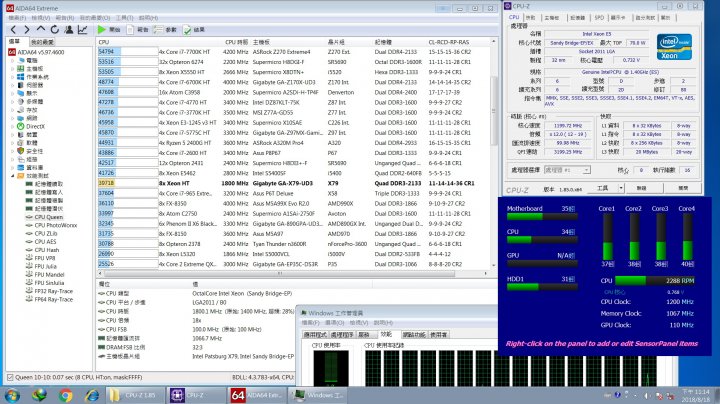Launch Google Chrome from taskbar
The height and width of the screenshot is (404, 720).
coord(65,395)
